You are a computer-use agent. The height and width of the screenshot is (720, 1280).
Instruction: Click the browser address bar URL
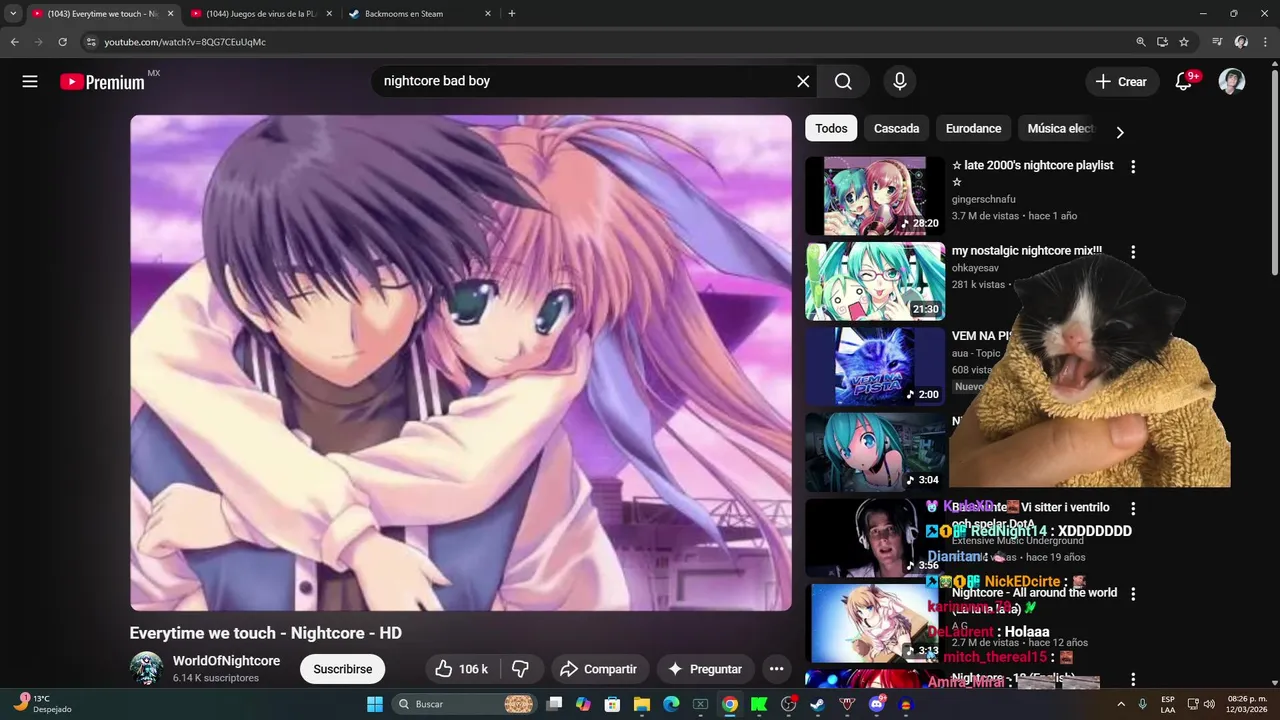pos(185,42)
